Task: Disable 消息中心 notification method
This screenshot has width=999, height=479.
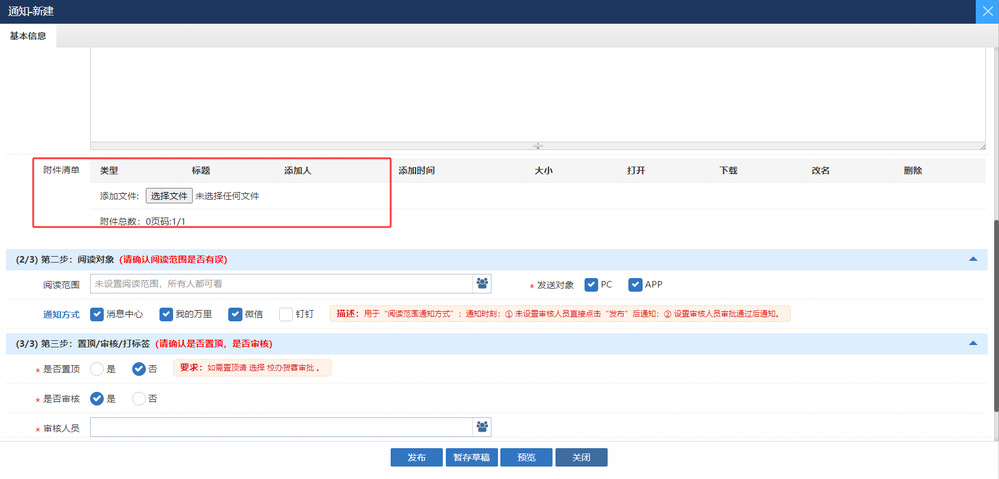Action: pos(97,314)
